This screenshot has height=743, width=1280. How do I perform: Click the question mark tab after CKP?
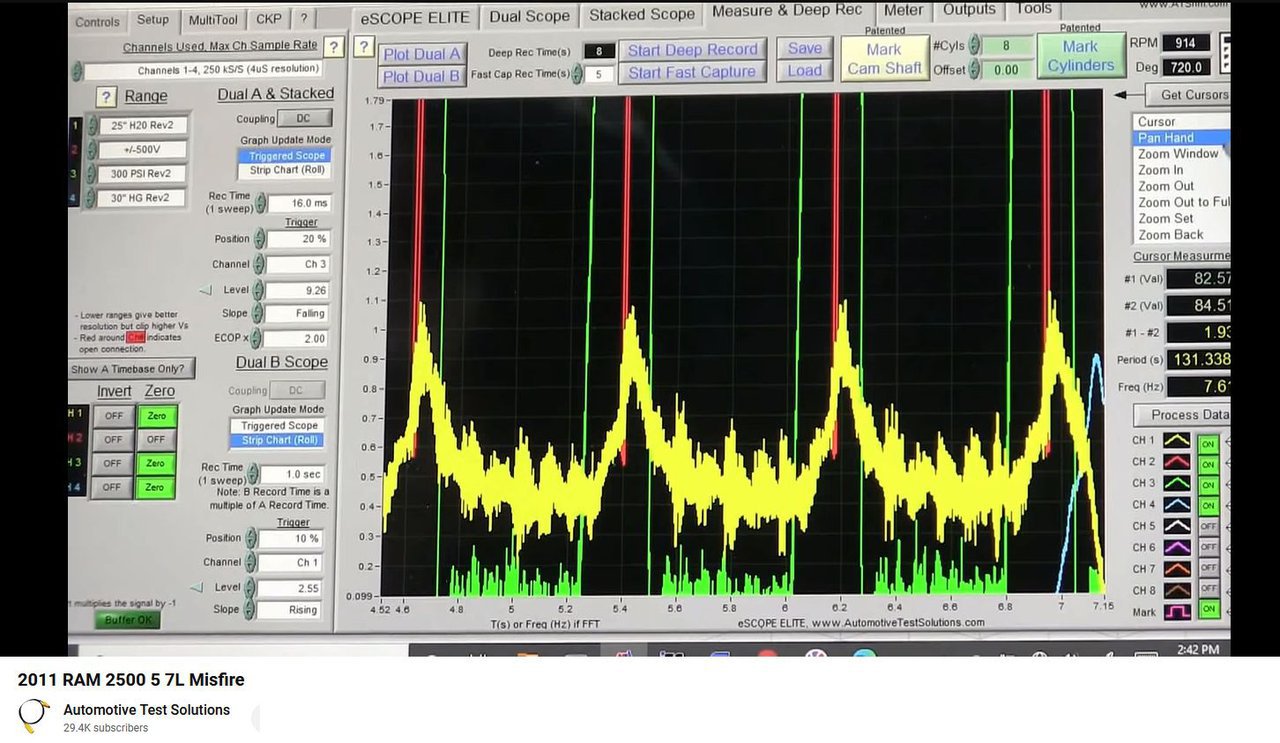point(303,19)
